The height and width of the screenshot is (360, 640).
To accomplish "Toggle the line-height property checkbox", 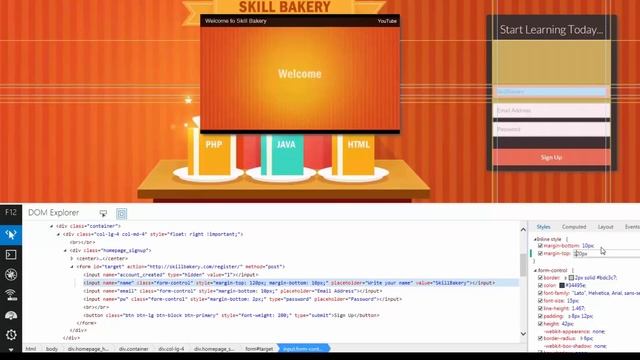I will [x=540, y=308].
